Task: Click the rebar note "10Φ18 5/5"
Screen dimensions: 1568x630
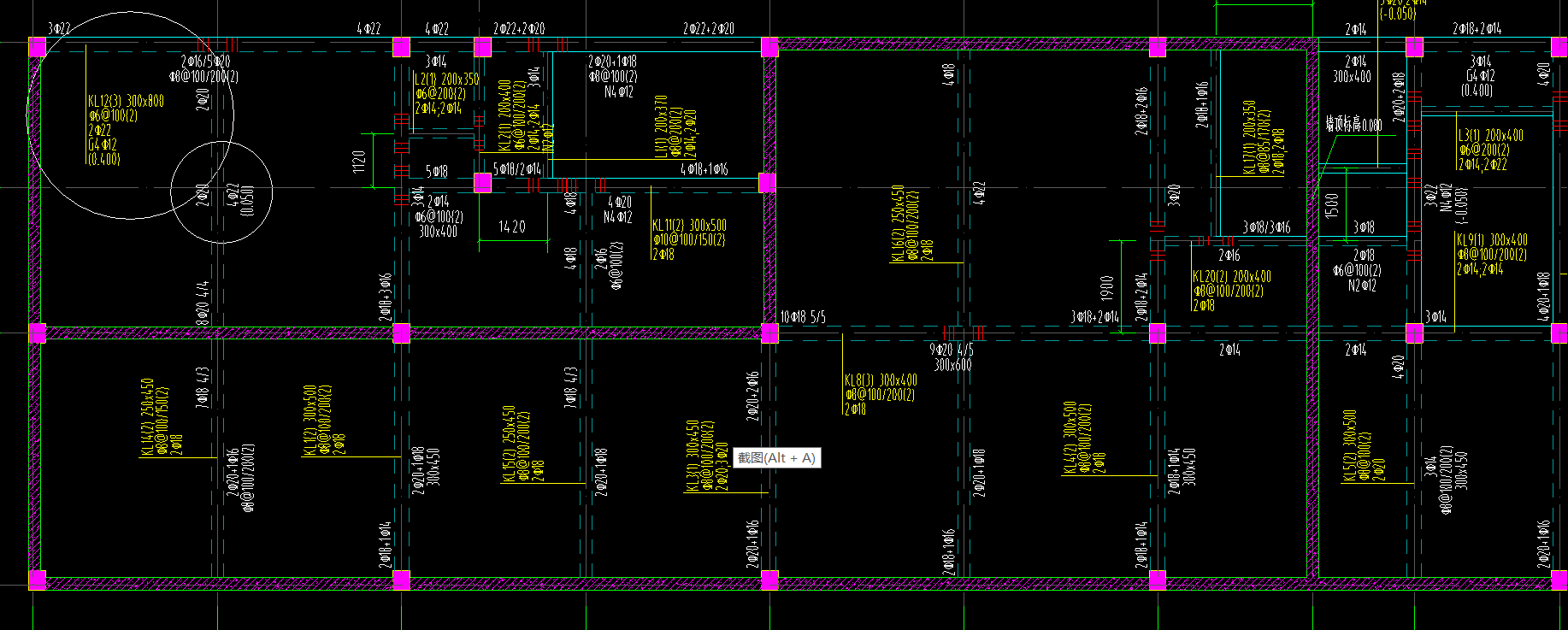Action: pyautogui.click(x=803, y=317)
